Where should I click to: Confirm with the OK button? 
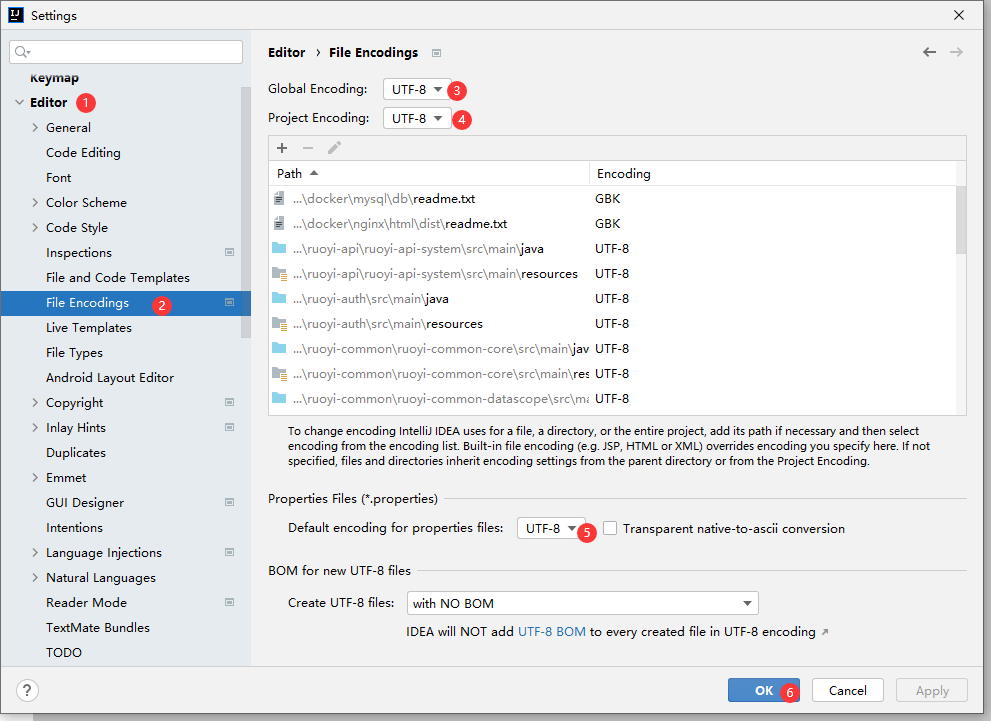click(x=763, y=690)
